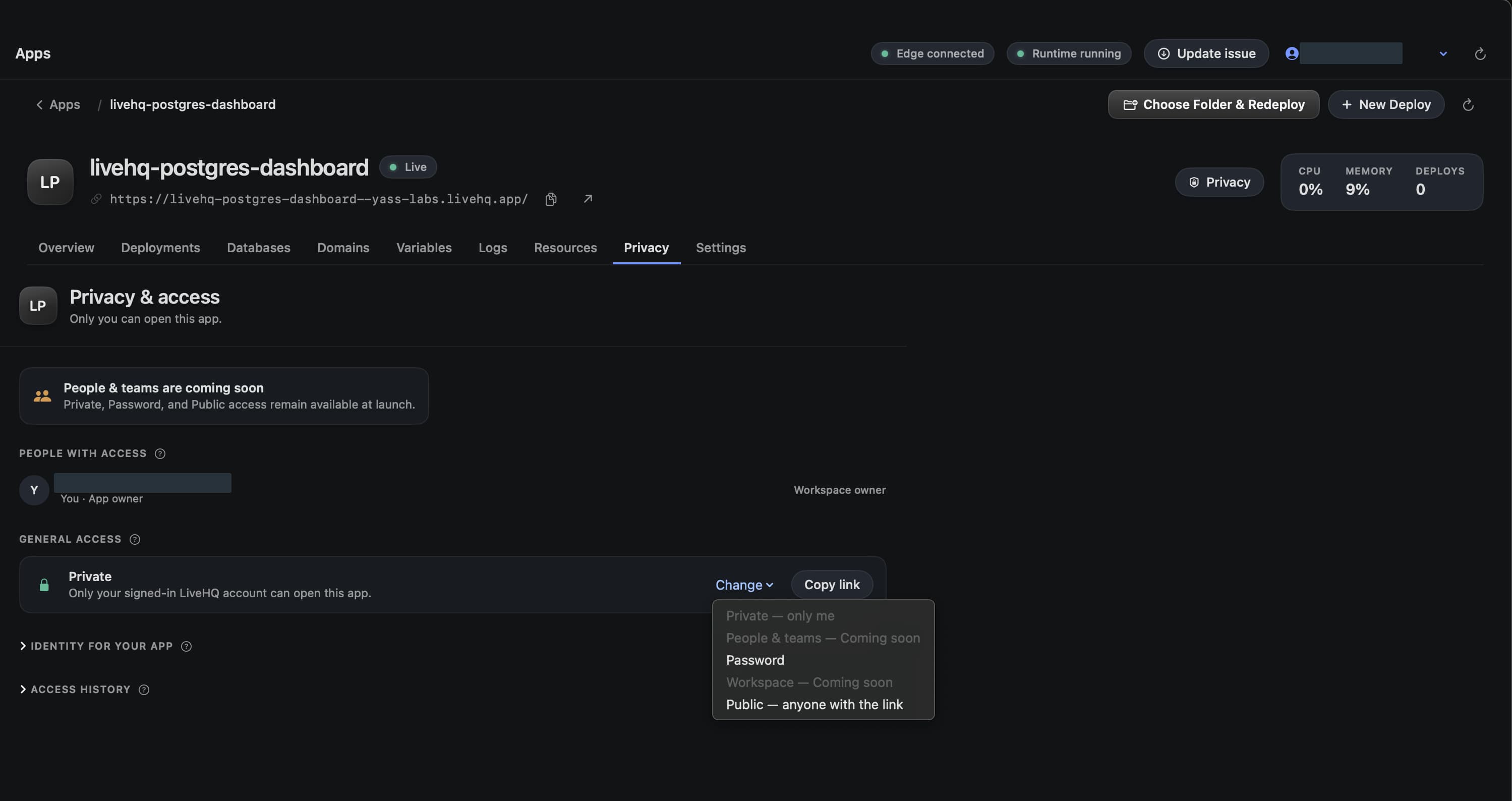Click the app URL link text
Screen dimensions: 1512x801
pos(319,199)
